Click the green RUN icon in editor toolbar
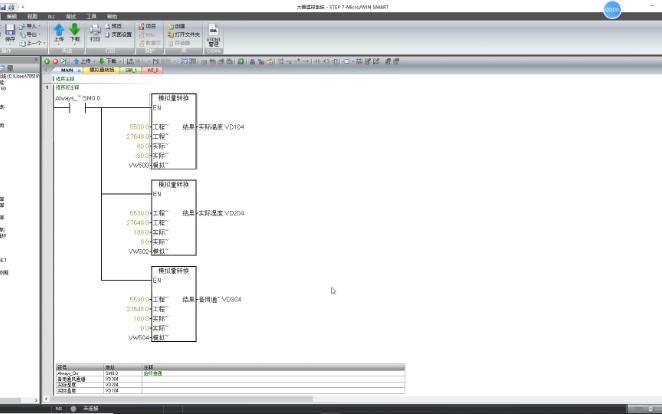 47,61
